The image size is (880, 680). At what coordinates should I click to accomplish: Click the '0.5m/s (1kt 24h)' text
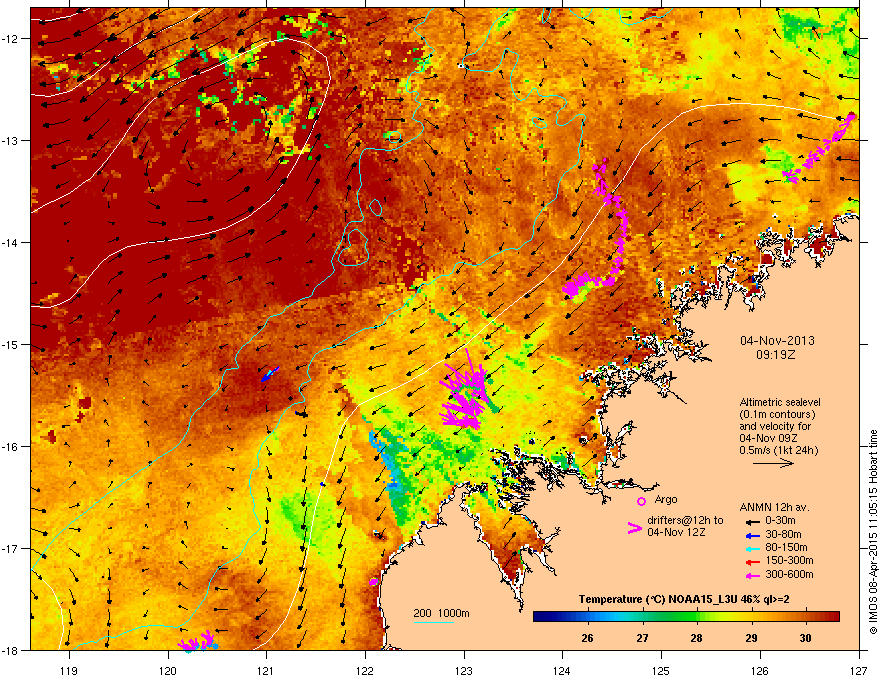click(x=778, y=450)
